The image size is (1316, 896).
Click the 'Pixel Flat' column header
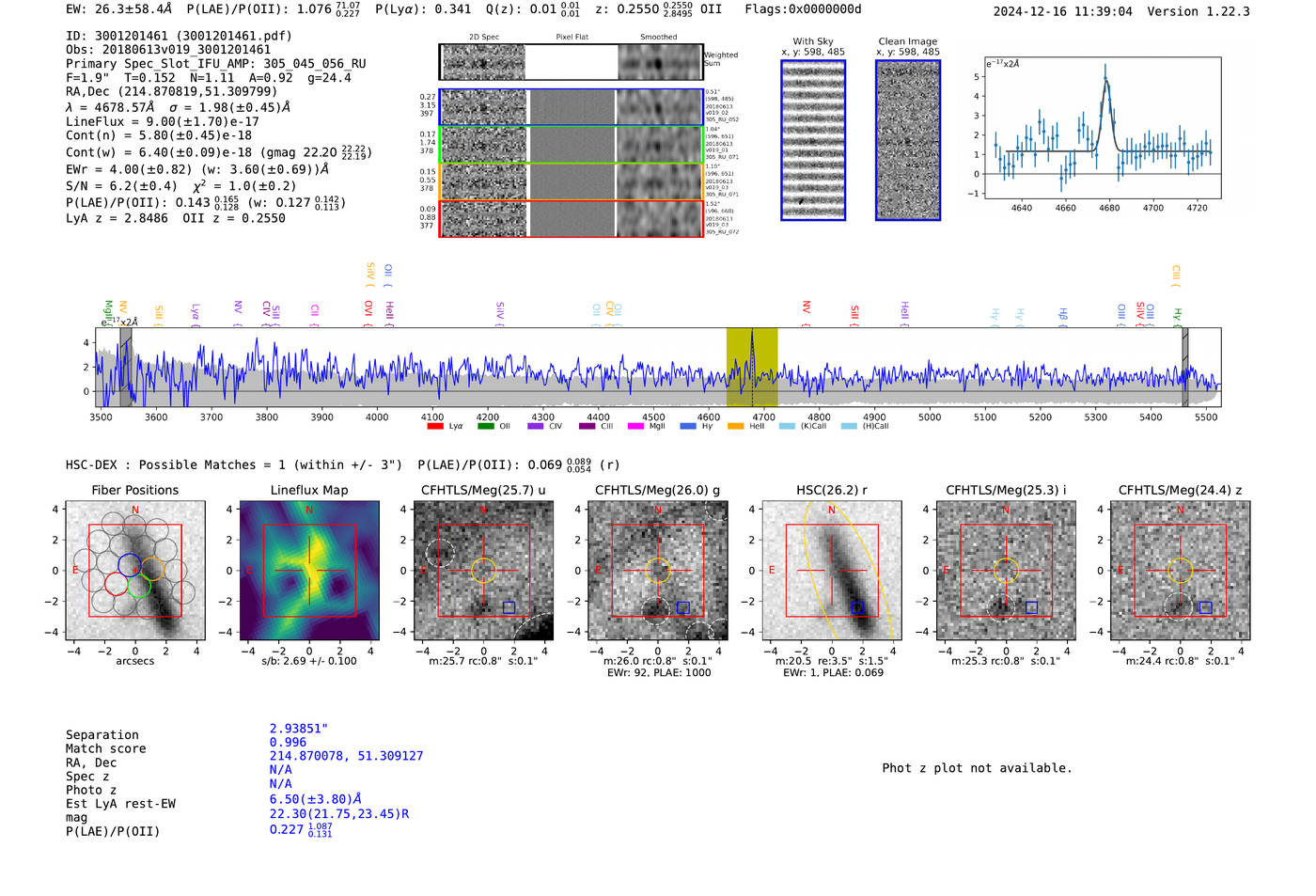[572, 38]
